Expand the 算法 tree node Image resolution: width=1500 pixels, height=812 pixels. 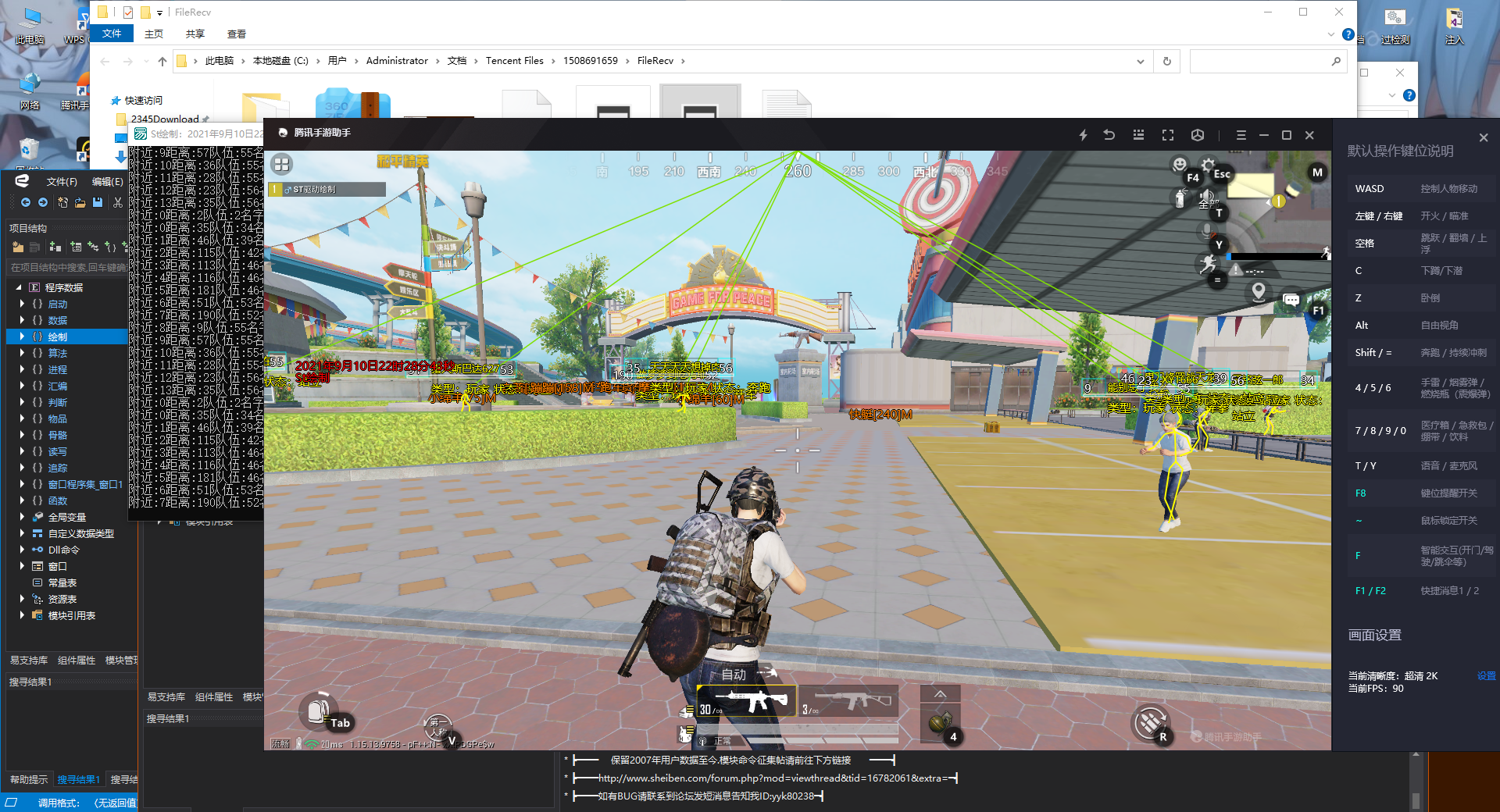22,353
